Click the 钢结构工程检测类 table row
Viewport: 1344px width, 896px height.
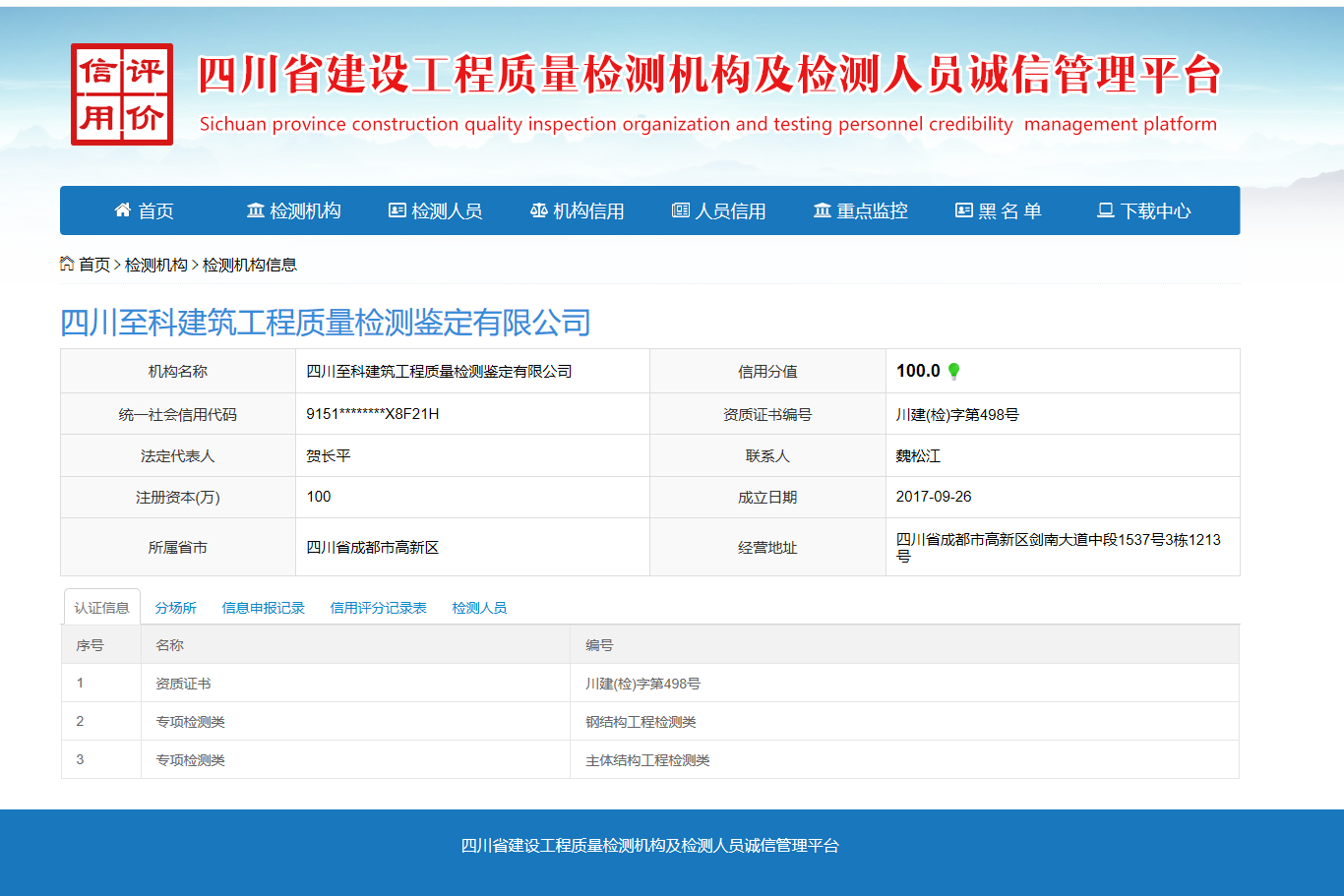click(x=641, y=722)
